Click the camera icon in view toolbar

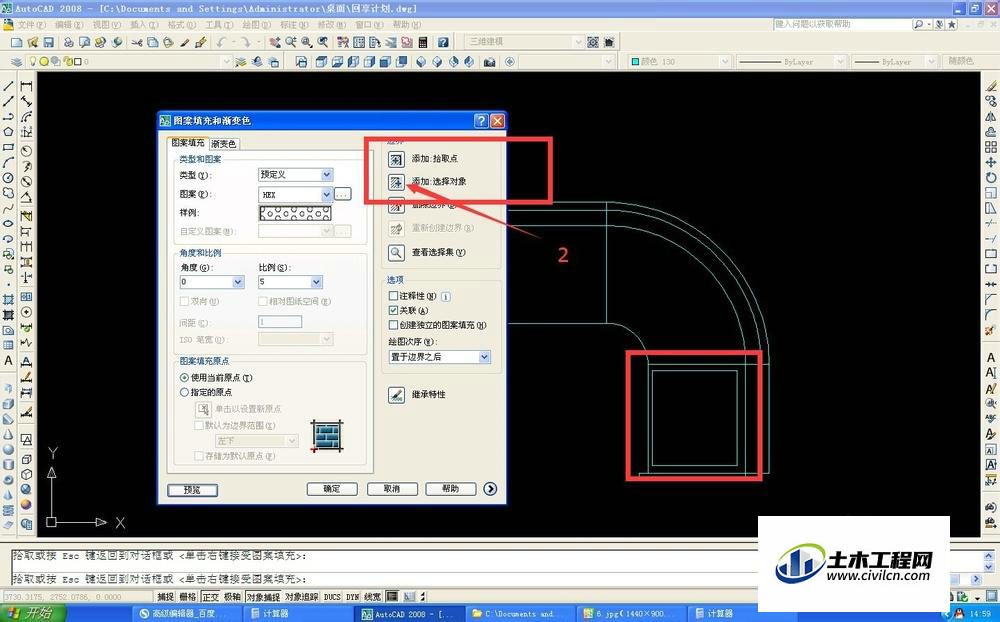pos(490,62)
